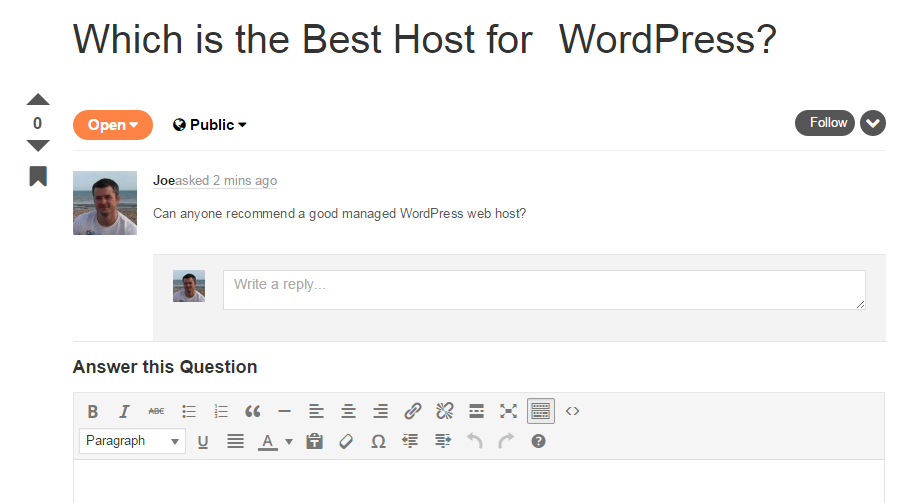Toggle italic formatting
The width and height of the screenshot is (917, 503).
(124, 411)
